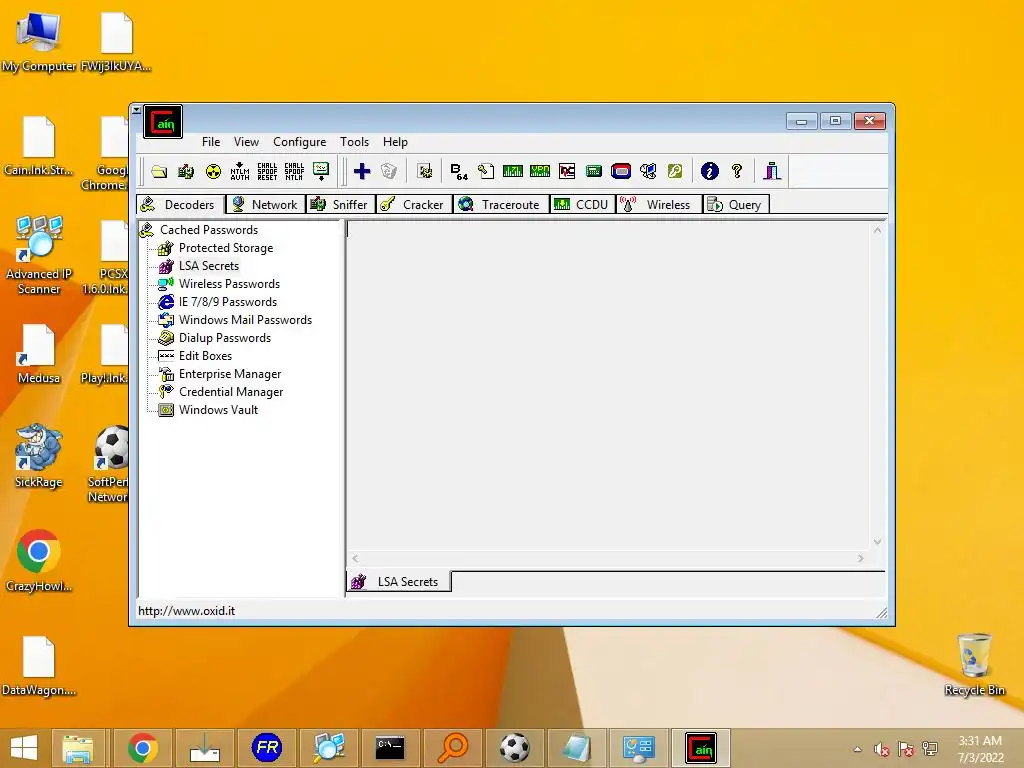
Task: Select Wireless Passwords in the tree
Action: click(229, 284)
